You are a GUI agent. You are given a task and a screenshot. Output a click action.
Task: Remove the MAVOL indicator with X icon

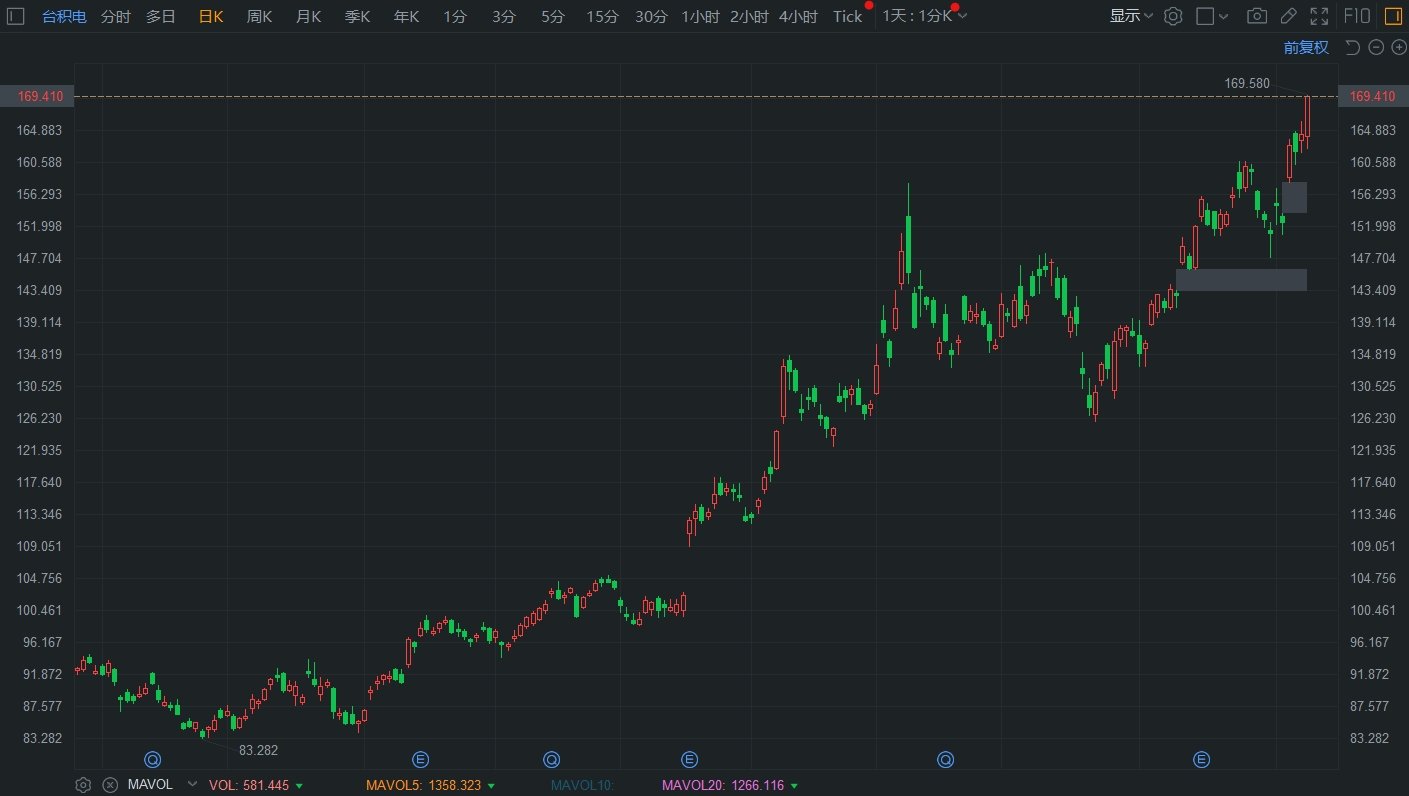tap(110, 785)
